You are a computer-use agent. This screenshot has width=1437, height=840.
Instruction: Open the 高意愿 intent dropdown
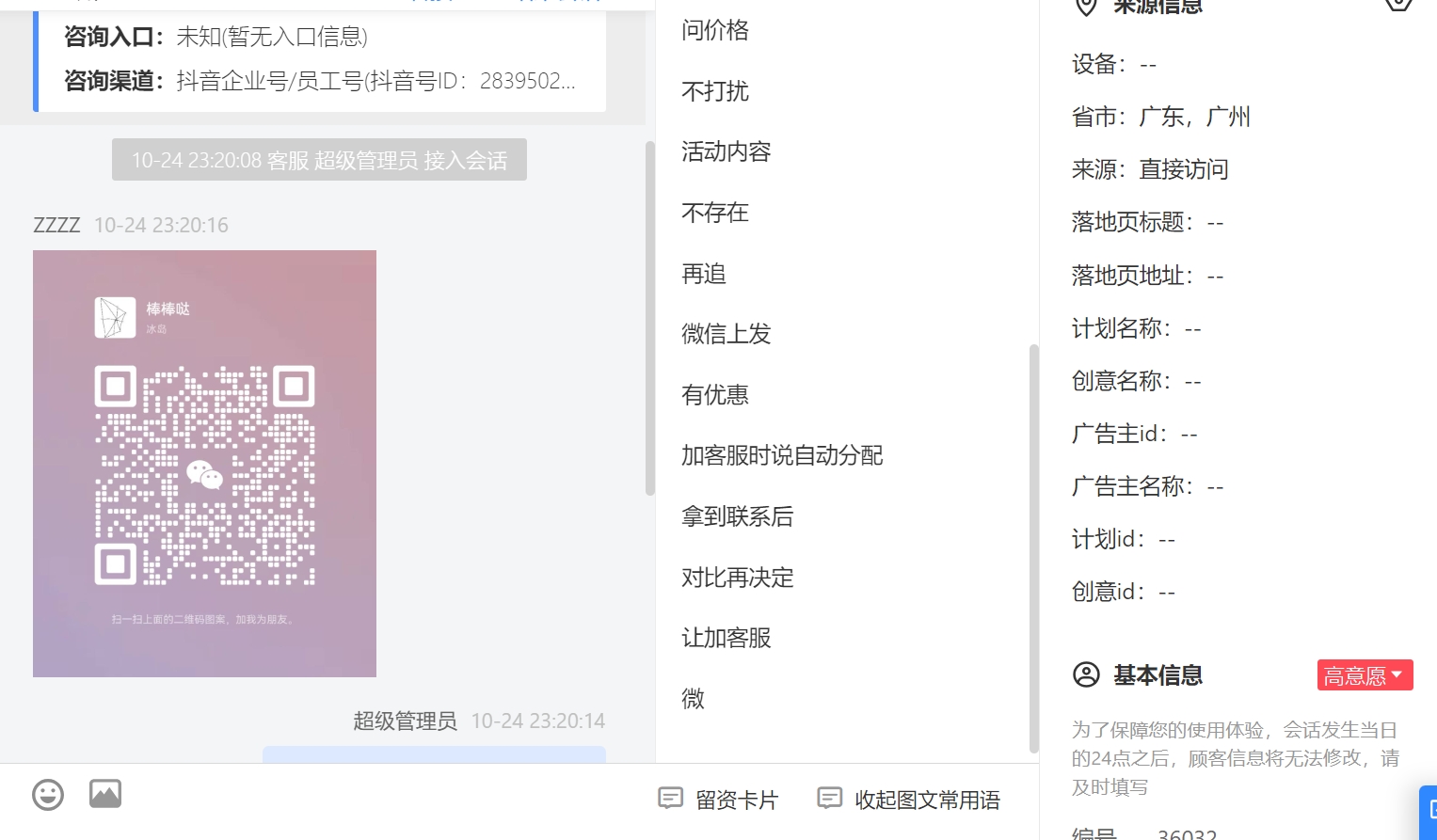click(1365, 674)
